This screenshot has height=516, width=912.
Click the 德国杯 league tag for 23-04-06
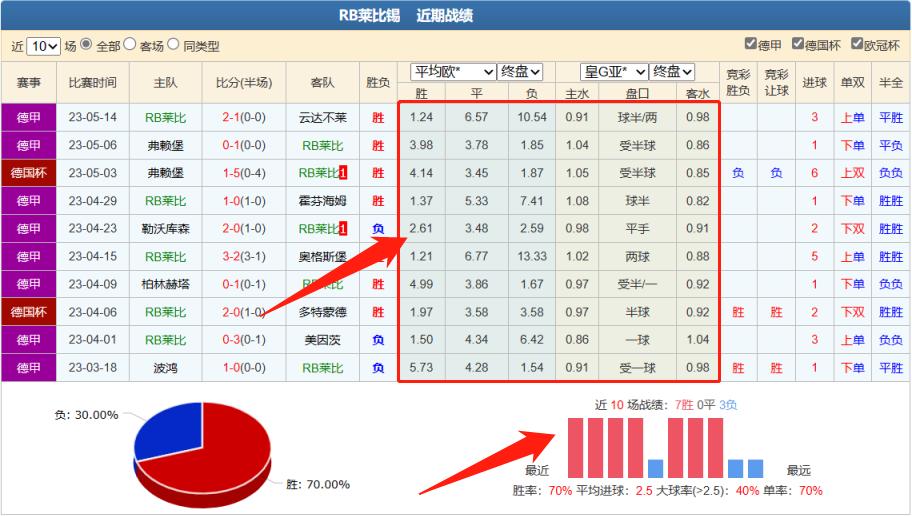click(x=28, y=312)
